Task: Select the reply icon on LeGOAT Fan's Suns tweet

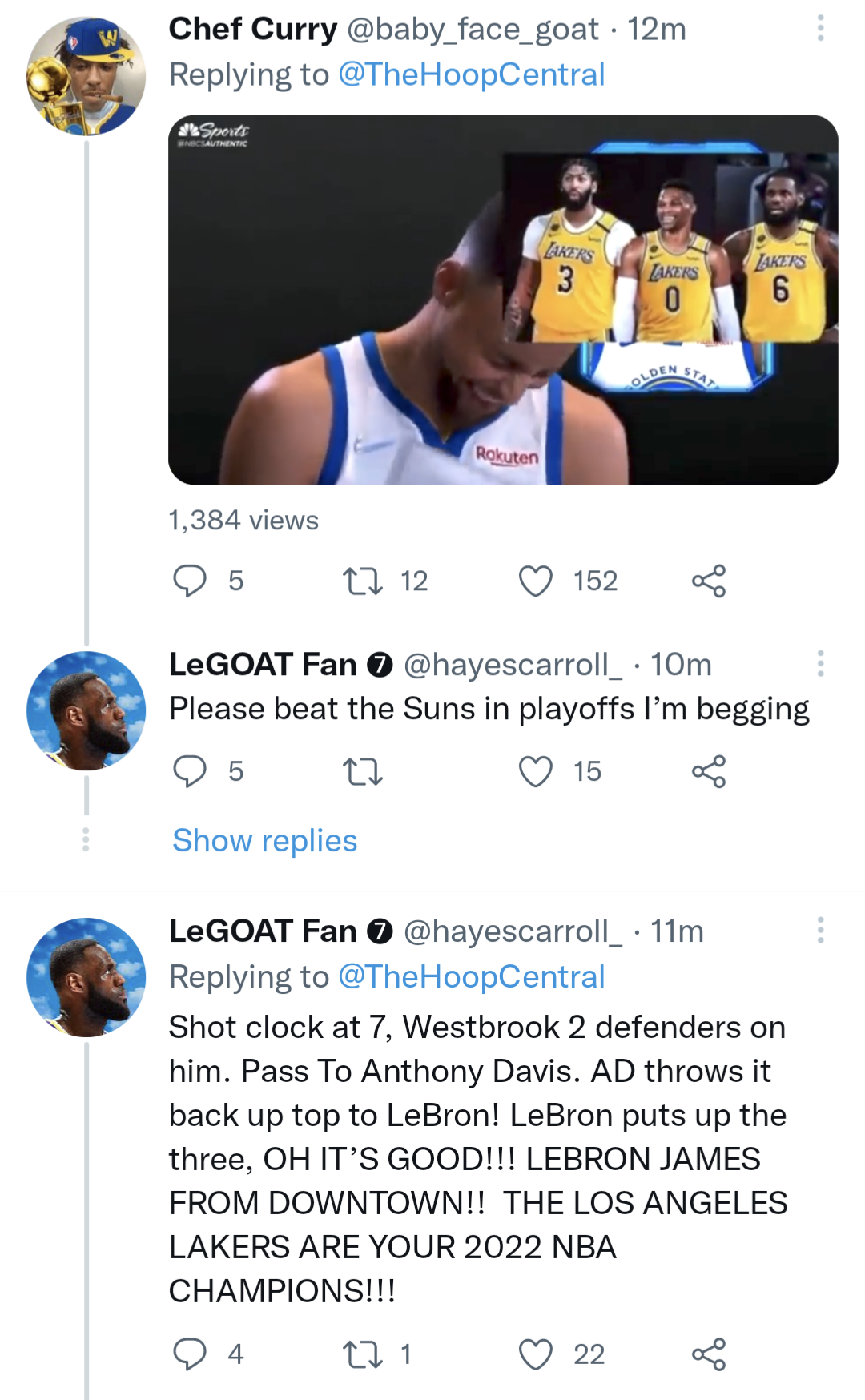Action: 192,771
